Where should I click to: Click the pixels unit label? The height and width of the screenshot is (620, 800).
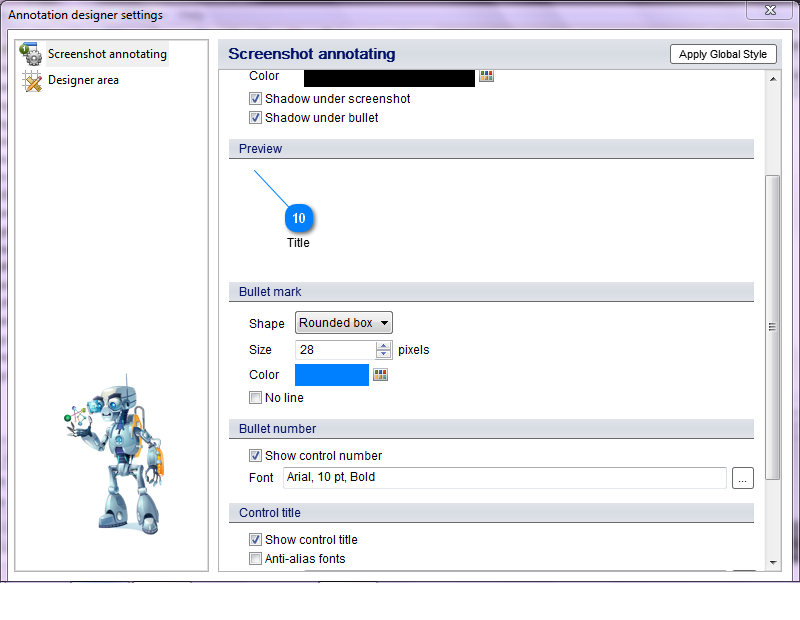(414, 350)
